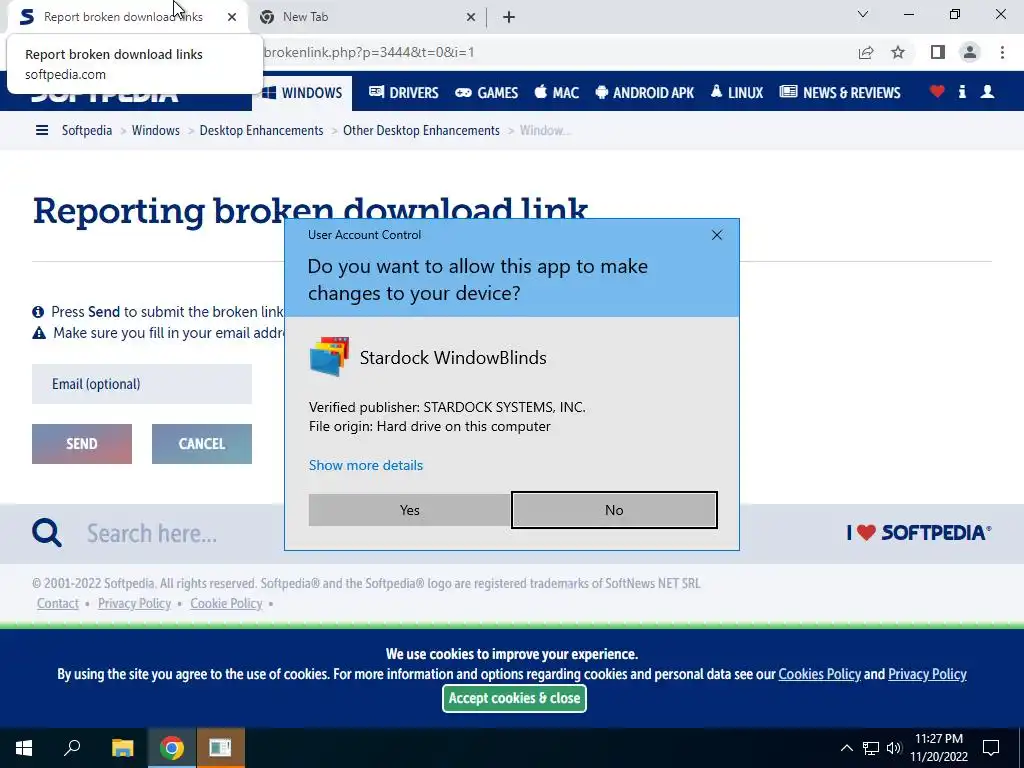The width and height of the screenshot is (1024, 768).
Task: Go to Windows breadcrumb link
Action: (x=155, y=130)
